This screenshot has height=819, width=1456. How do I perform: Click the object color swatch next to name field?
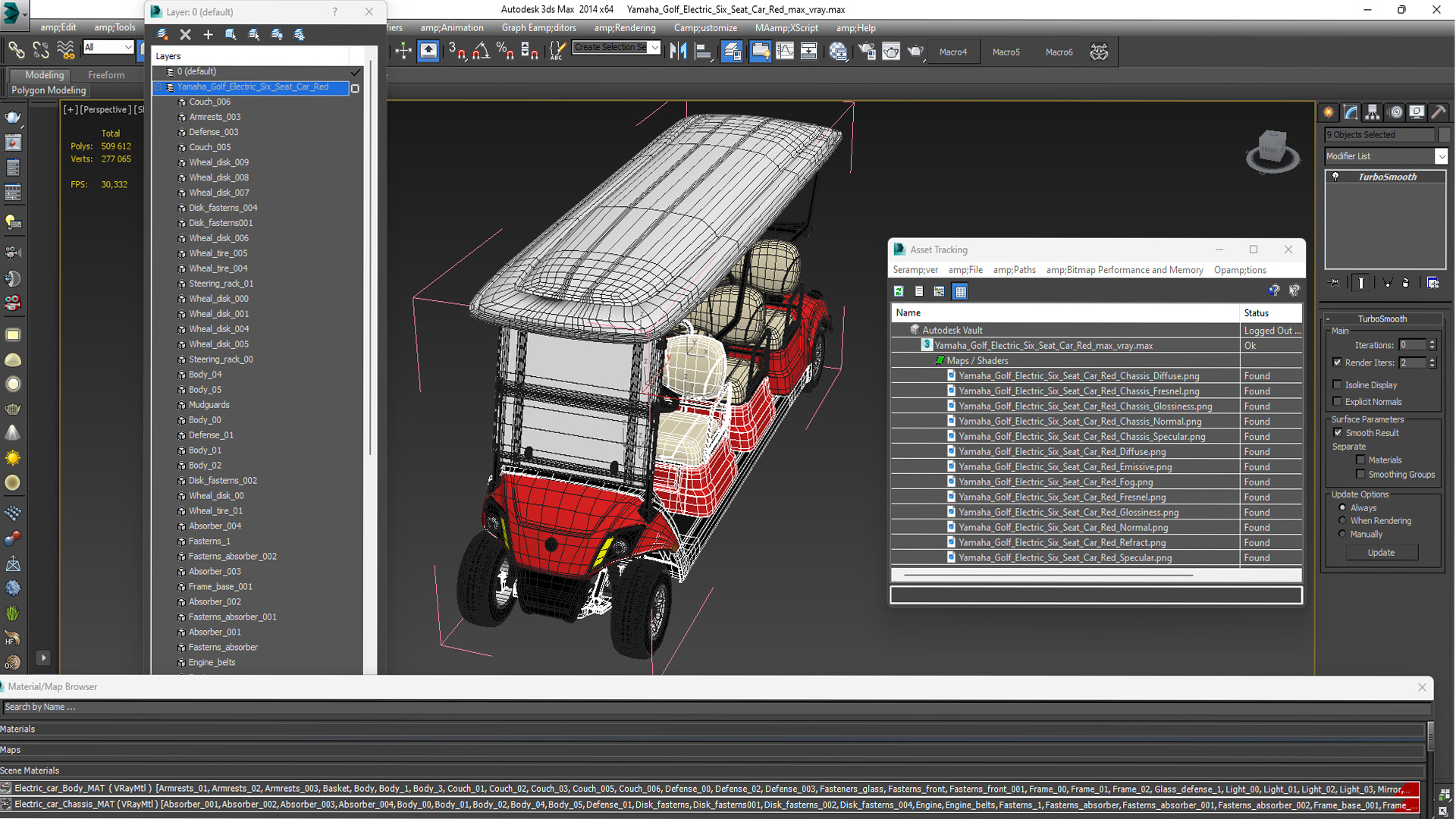pos(1444,134)
